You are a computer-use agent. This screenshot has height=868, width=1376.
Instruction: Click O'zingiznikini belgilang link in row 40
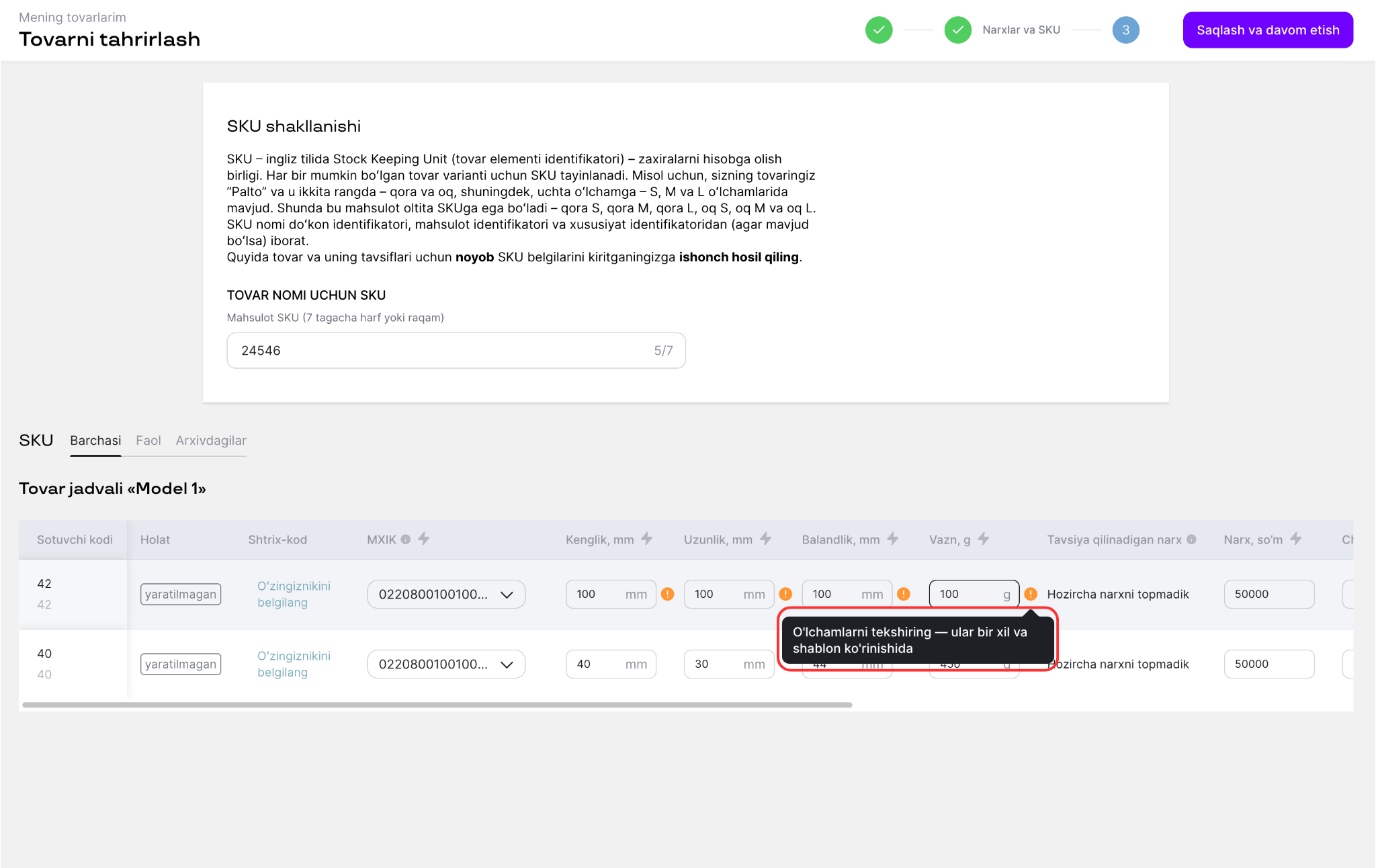(294, 664)
